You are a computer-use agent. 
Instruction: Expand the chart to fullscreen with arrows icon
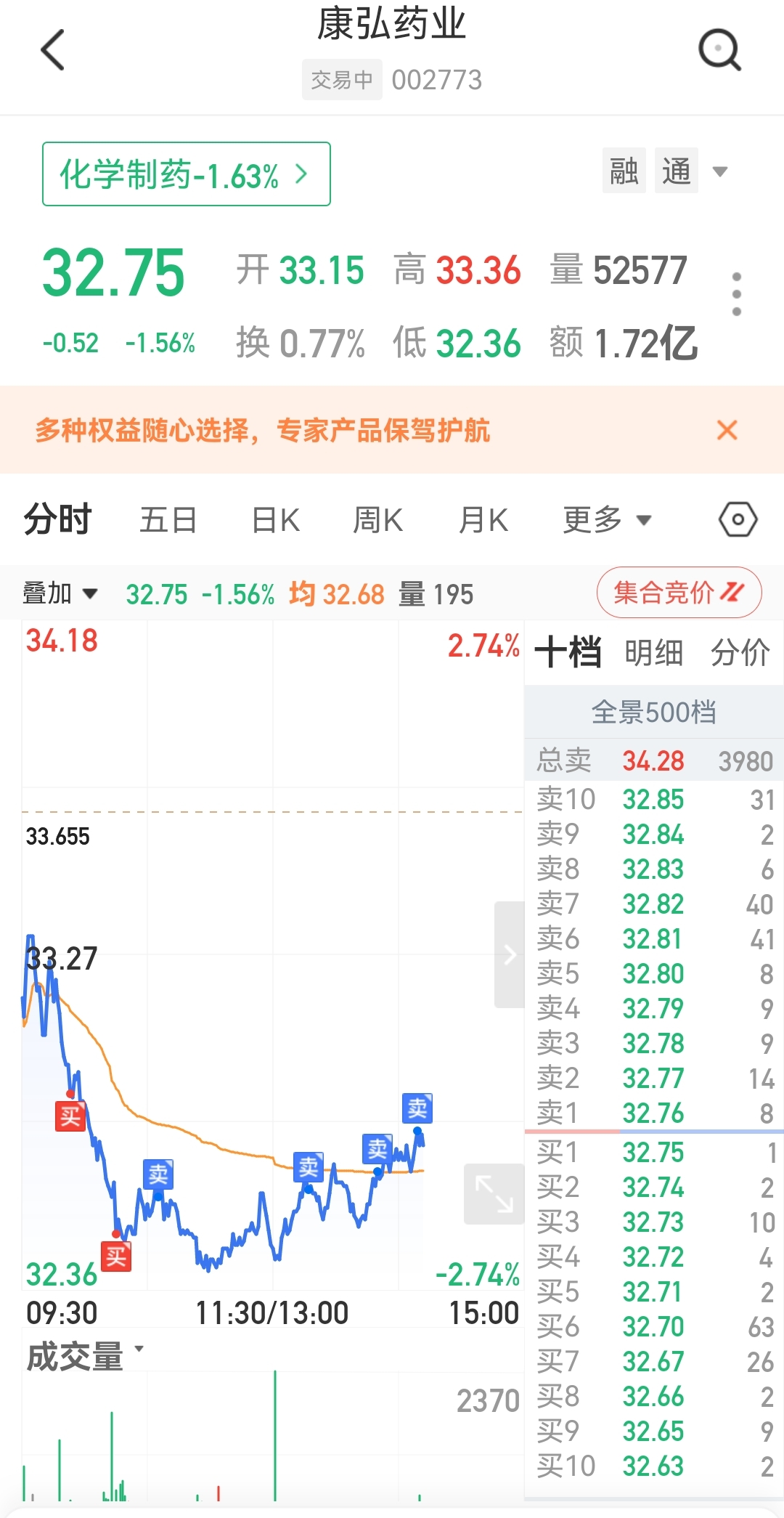tap(494, 1194)
